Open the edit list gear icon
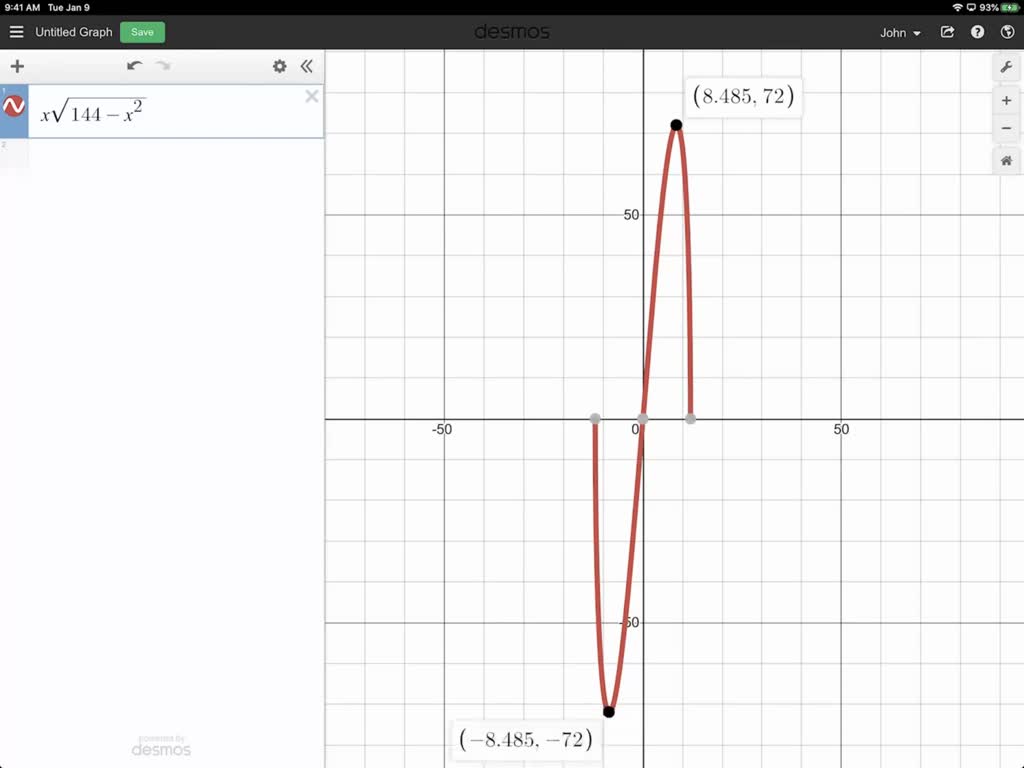 pos(279,66)
